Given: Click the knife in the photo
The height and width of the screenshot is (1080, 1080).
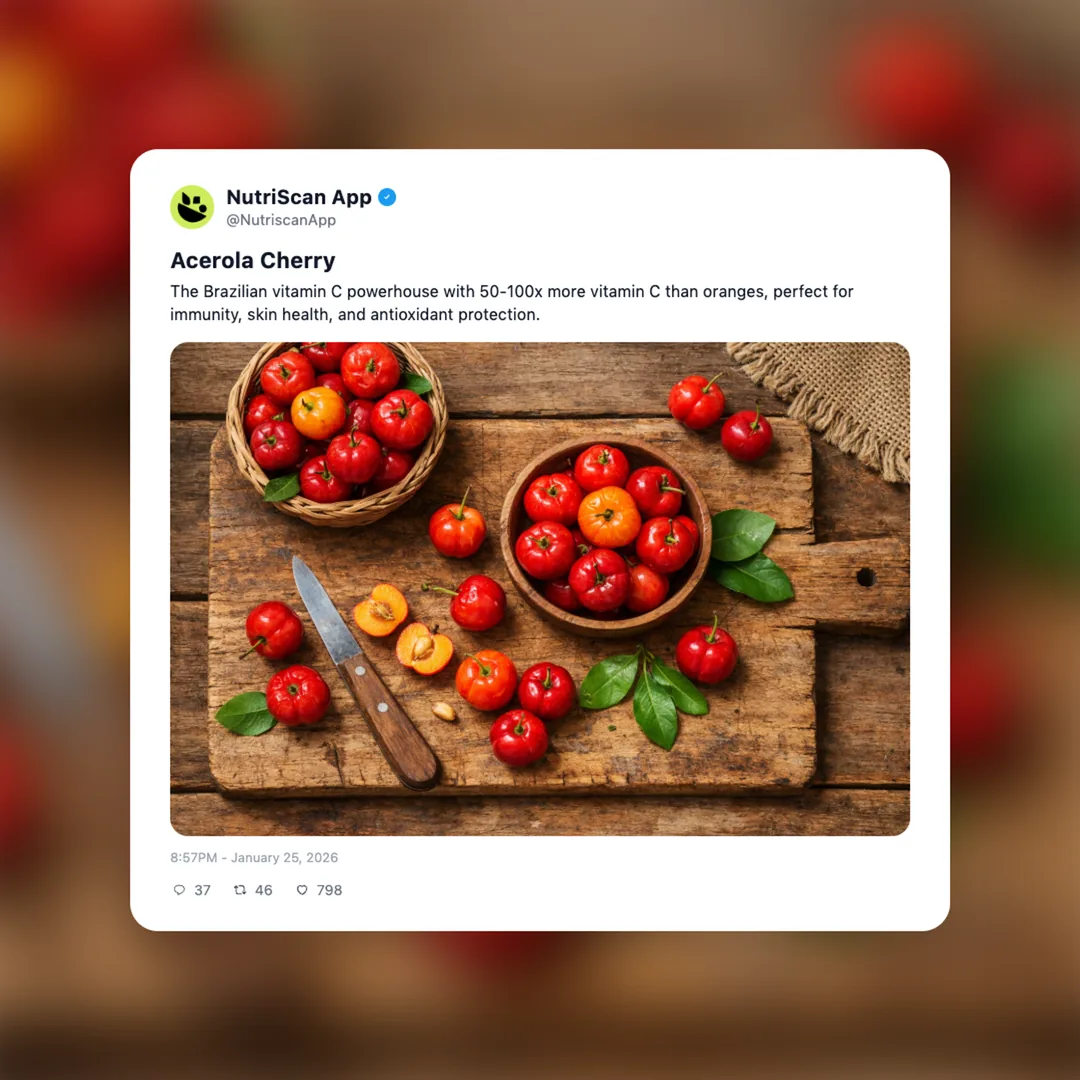Looking at the screenshot, I should coord(365,672).
